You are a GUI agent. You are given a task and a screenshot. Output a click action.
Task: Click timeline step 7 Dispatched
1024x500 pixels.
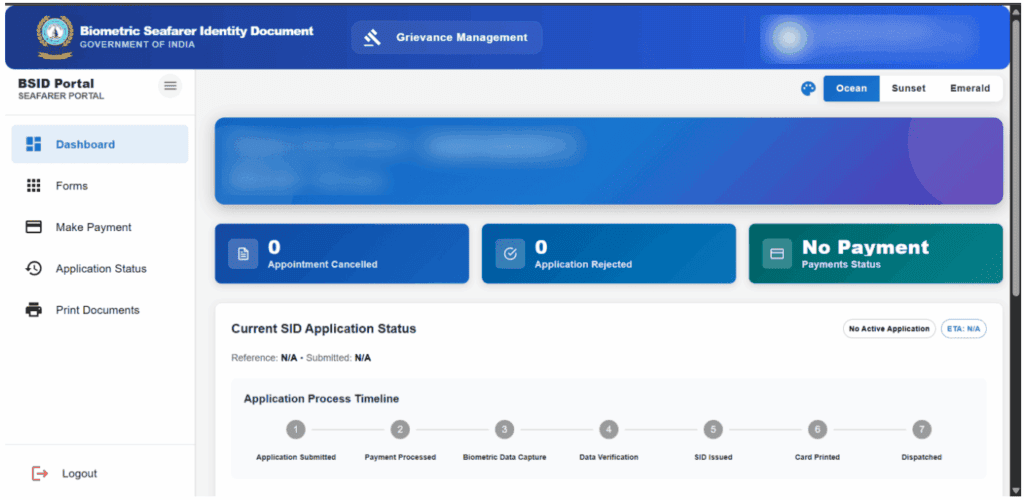[921, 430]
